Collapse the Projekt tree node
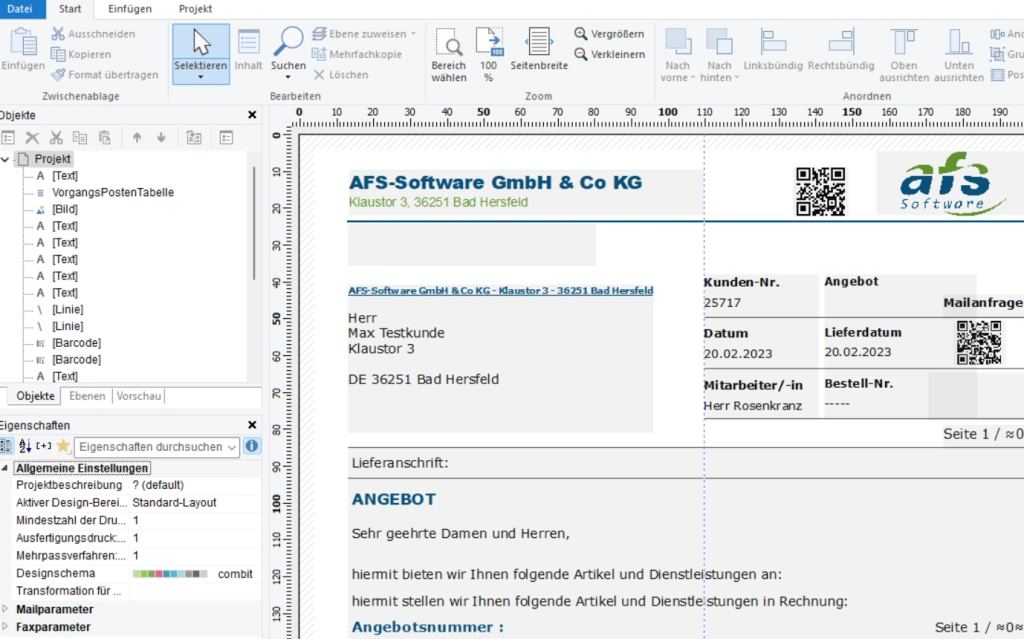The height and width of the screenshot is (639, 1024). (x=5, y=159)
